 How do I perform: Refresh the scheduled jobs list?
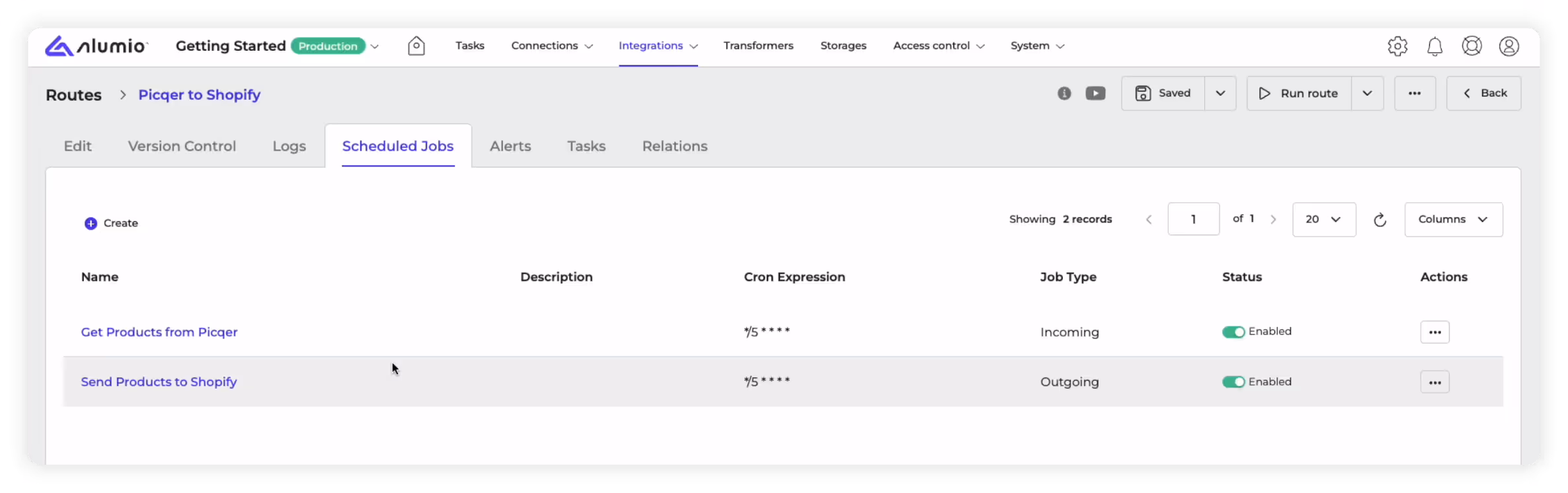pos(1380,220)
